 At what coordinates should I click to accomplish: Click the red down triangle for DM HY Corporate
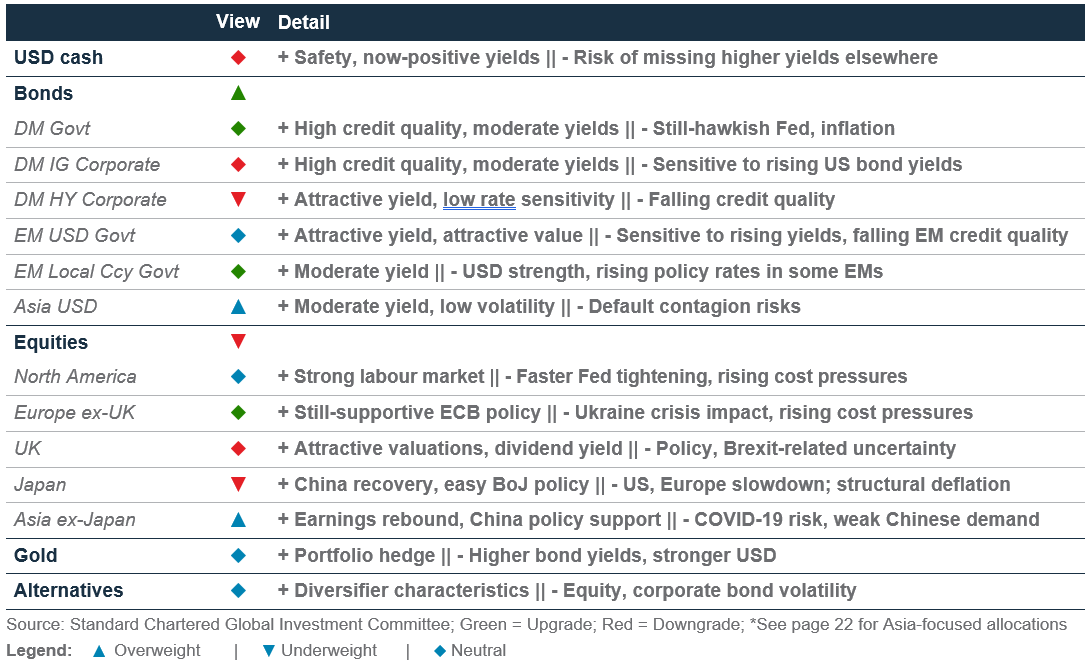coord(238,200)
